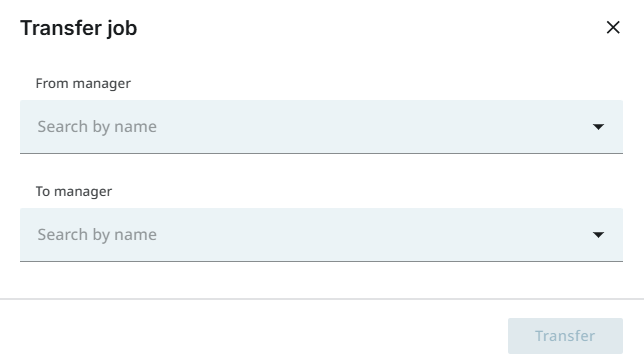Click the Transfer button in the dialog footer
The image size is (644, 364).
pos(565,336)
